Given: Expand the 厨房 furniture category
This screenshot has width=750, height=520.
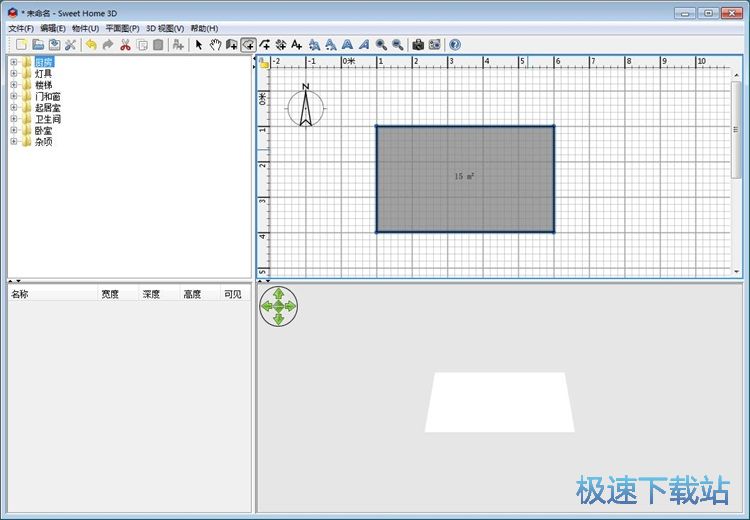Looking at the screenshot, I should point(14,63).
